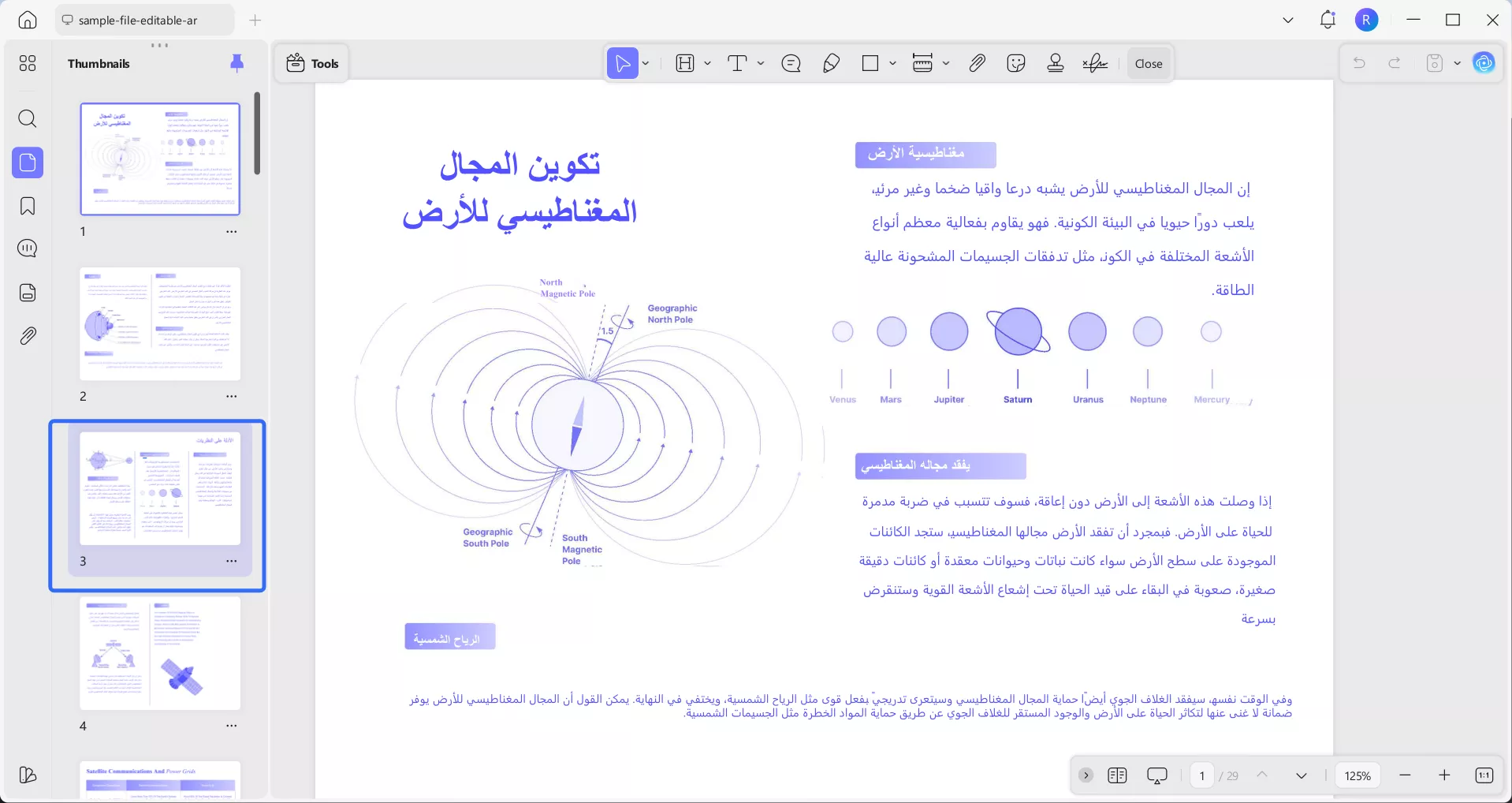This screenshot has width=1512, height=803.
Task: Attach a file using the paperclip tool
Action: 977,63
